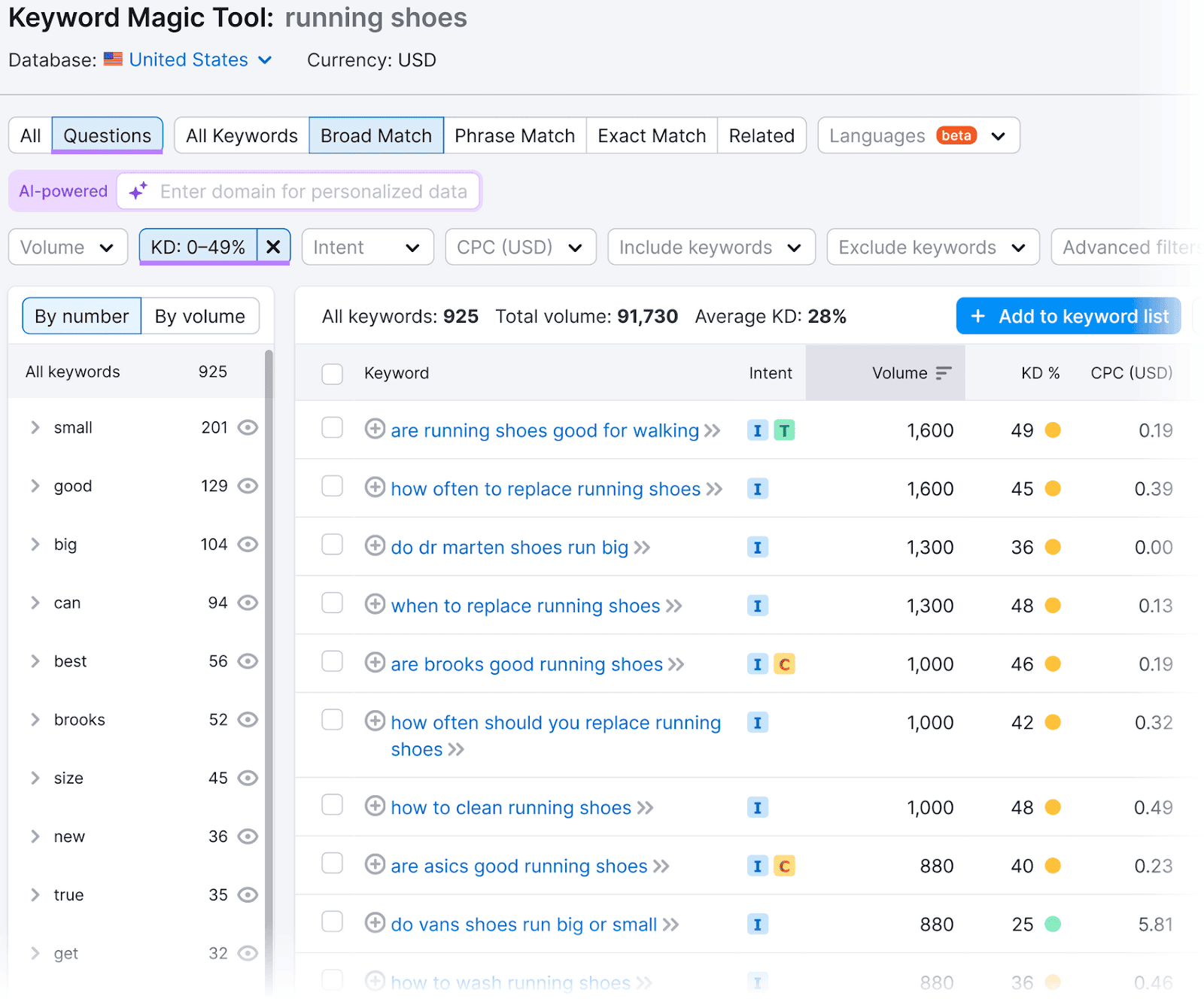Click the Add to keyword list button
The image size is (1204, 999).
click(x=1069, y=317)
